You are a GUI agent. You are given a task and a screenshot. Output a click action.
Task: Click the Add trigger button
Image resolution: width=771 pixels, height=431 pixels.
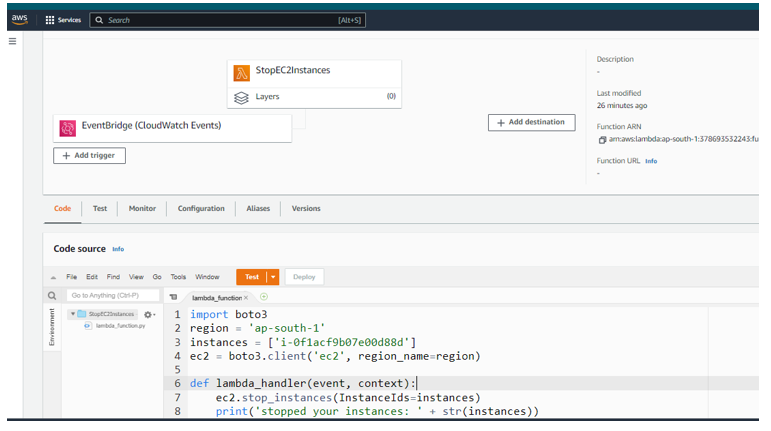pos(89,156)
